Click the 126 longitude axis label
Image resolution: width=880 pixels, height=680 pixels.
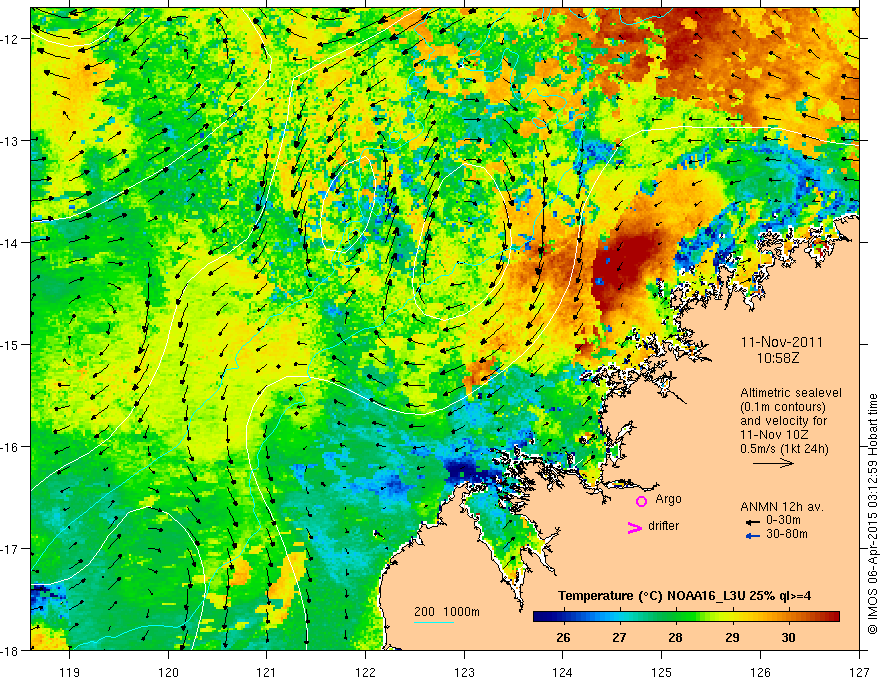coord(760,673)
